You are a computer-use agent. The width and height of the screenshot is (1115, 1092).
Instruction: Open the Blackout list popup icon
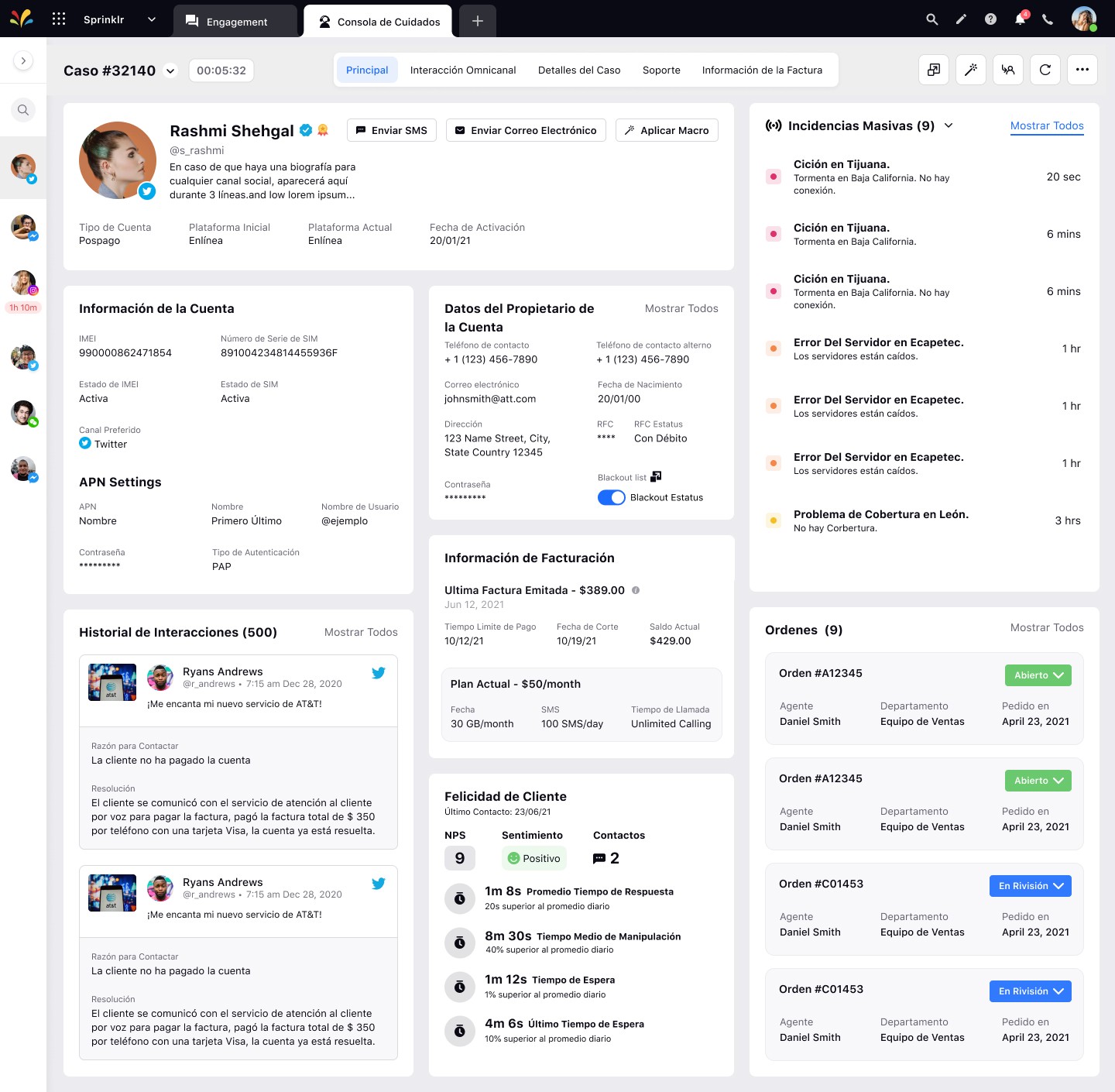tap(656, 476)
